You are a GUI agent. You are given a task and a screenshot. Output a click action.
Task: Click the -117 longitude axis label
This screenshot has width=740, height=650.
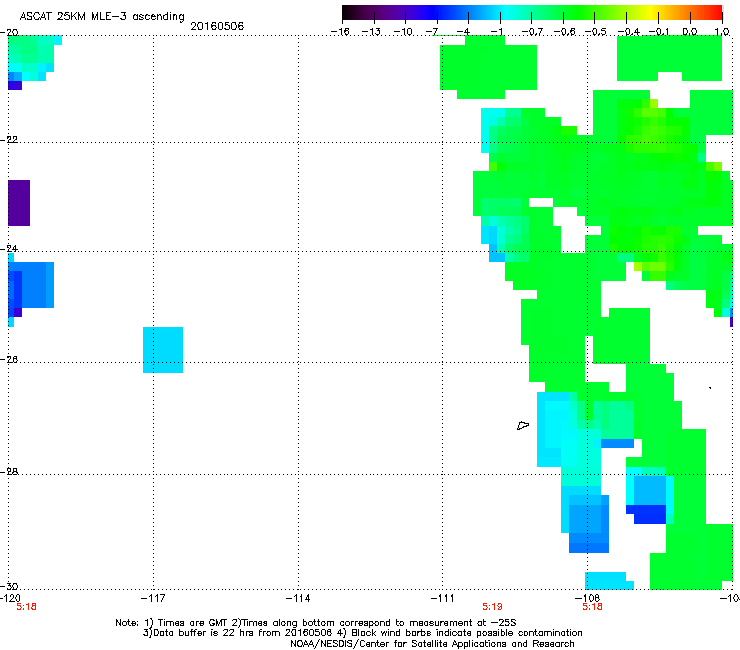(153, 598)
